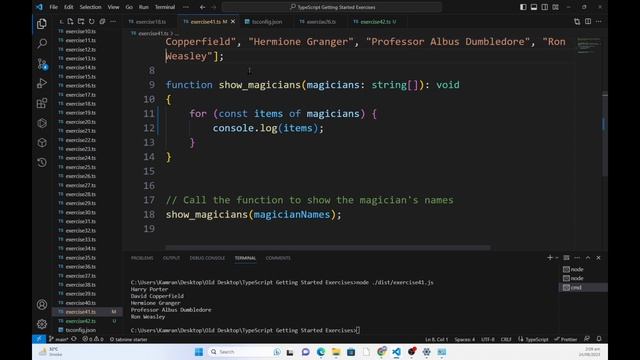
Task: Open the notifications bell in status bar
Action: tap(599, 339)
